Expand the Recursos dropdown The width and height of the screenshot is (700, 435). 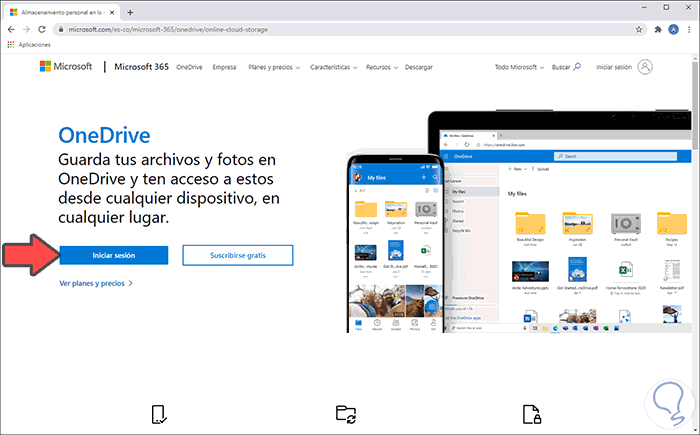click(382, 67)
